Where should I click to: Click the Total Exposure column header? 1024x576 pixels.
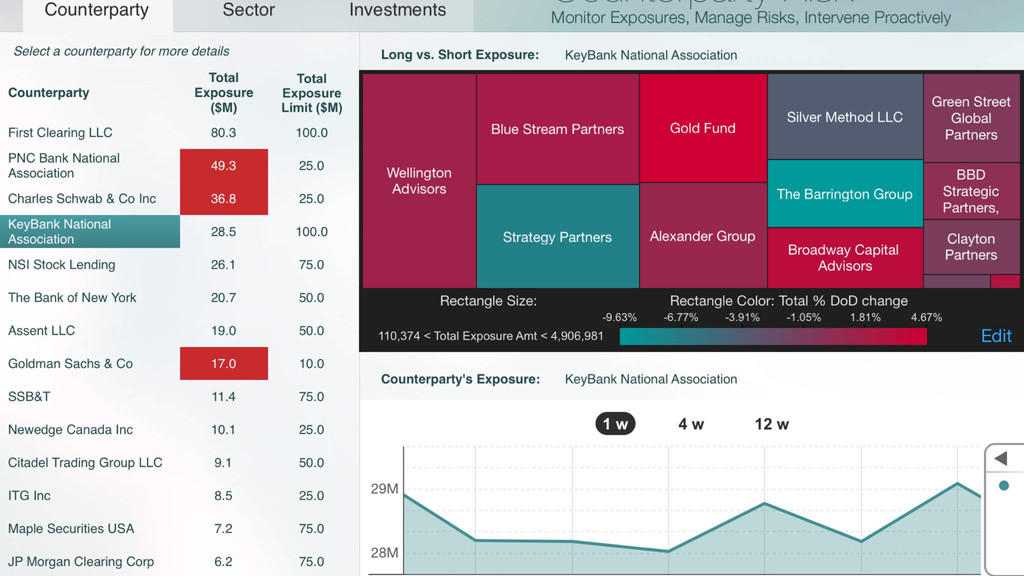pos(223,92)
